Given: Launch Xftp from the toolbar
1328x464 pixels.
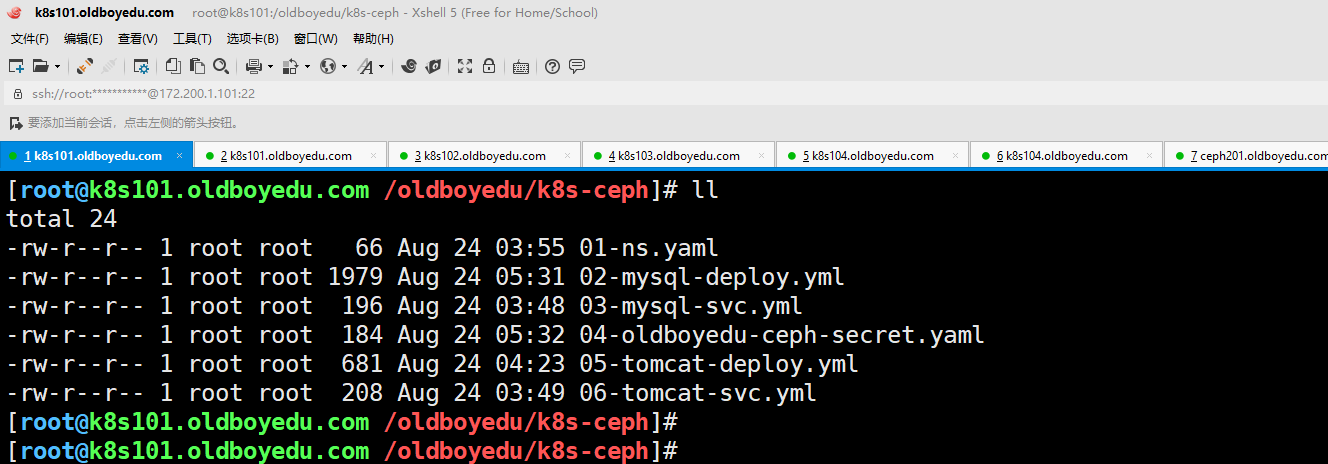Looking at the screenshot, I should [x=433, y=67].
